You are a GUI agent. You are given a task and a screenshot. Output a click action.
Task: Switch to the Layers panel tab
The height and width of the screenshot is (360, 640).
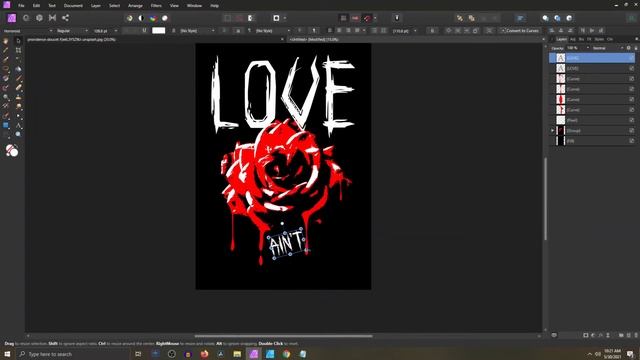click(x=562, y=39)
